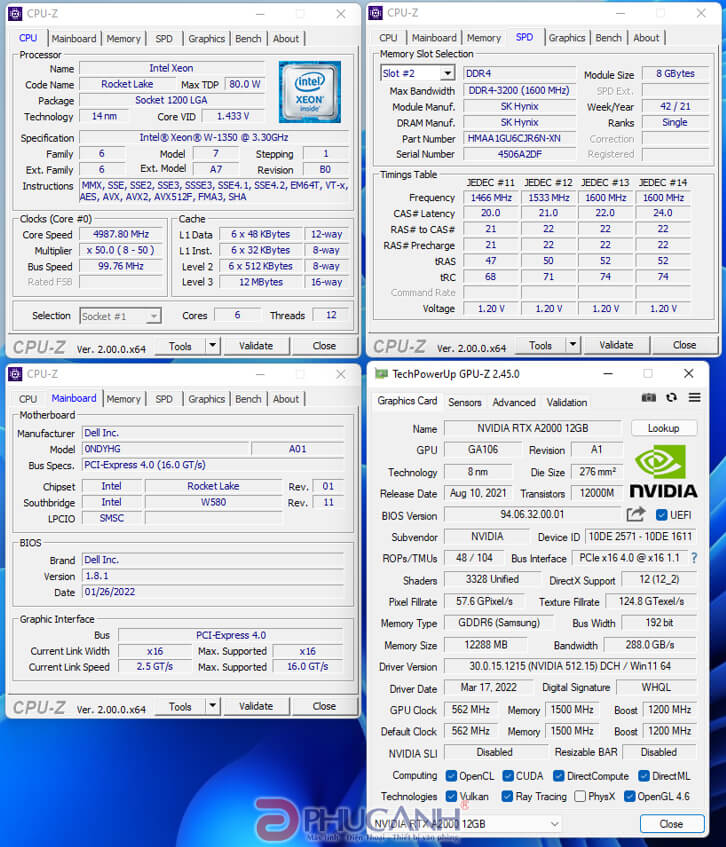
Task: Switch to Mainboard tab in top-left CPU-Z window
Action: click(74, 39)
